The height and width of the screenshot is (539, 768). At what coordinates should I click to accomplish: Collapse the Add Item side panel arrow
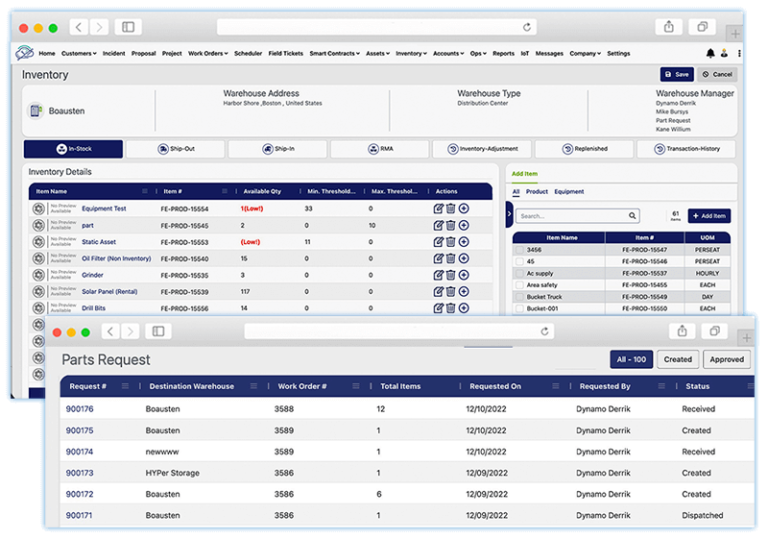coord(509,214)
